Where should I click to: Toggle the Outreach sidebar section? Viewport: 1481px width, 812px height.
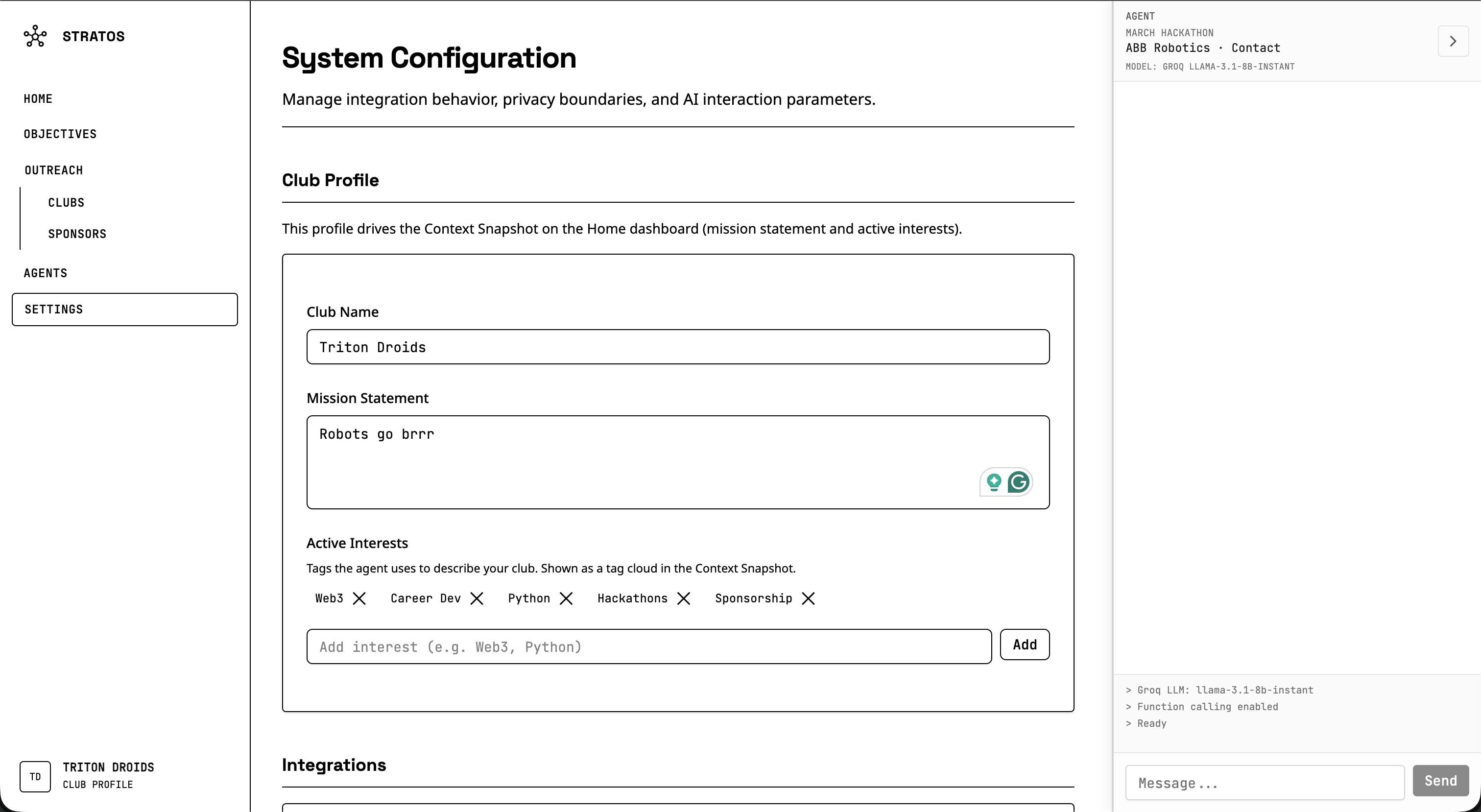[53, 170]
